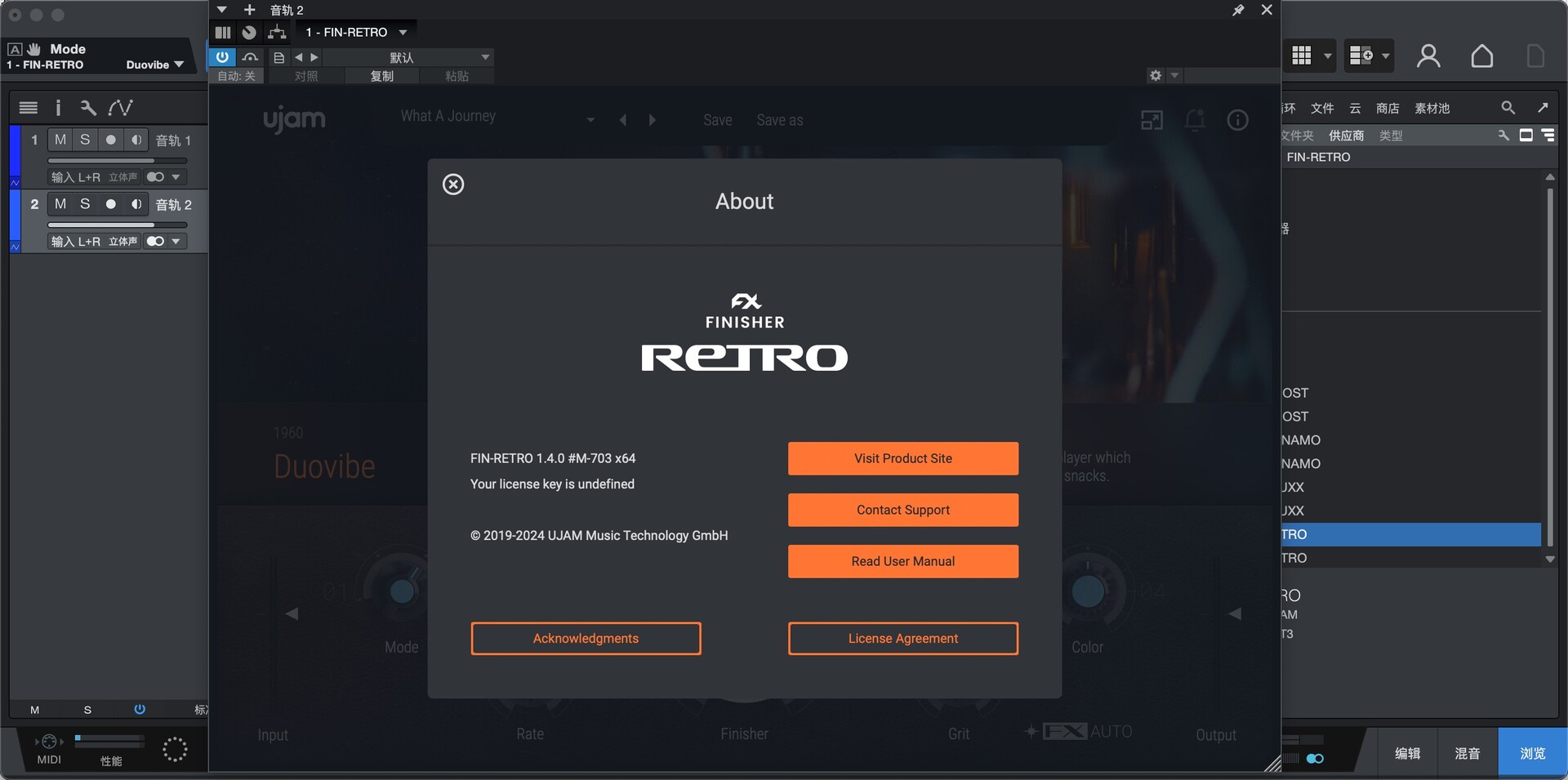Open the add-track layout dropdown arrow

(1386, 56)
